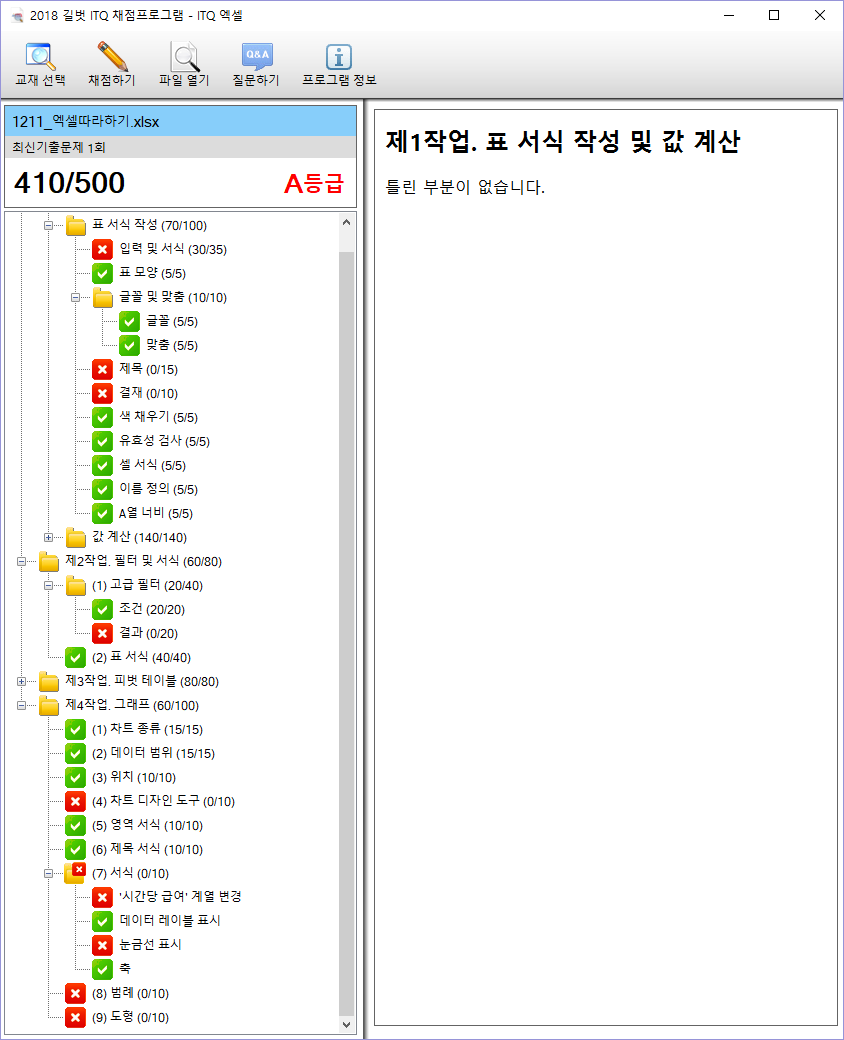The width and height of the screenshot is (844, 1040).
Task: Open the 교재 선택 toolbar icon
Action: 41,57
